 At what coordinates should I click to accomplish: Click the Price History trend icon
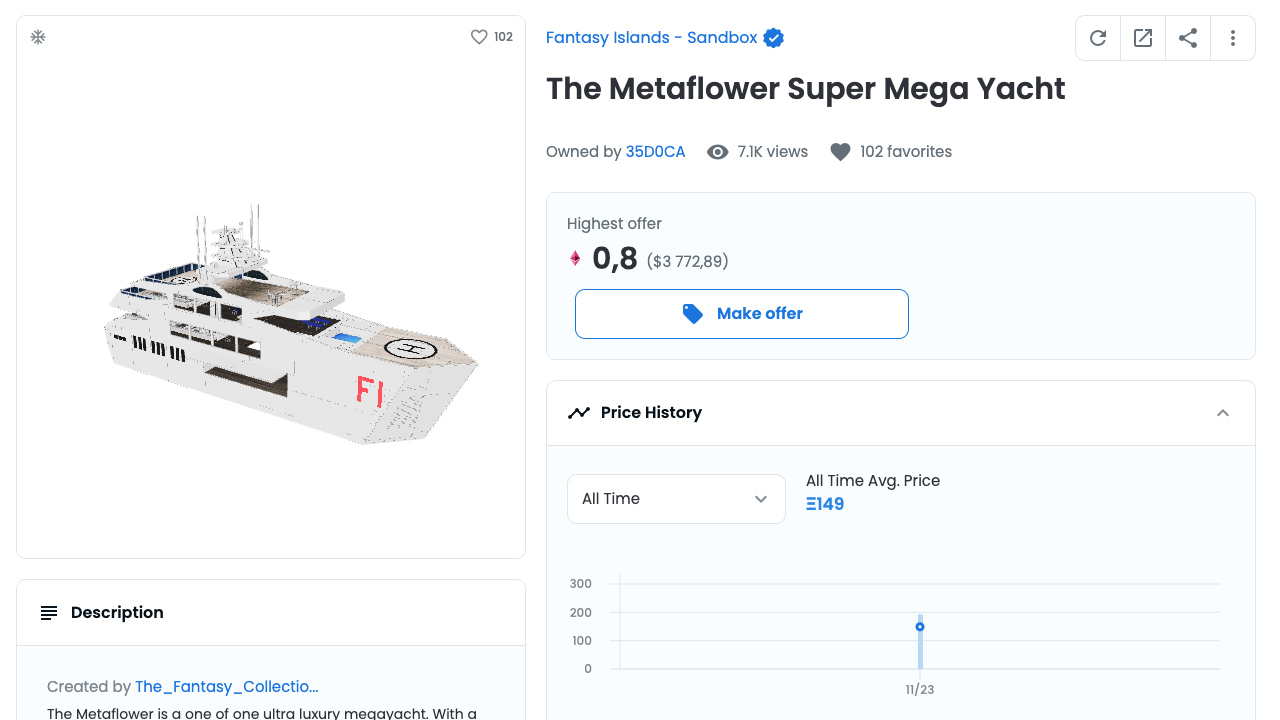[579, 413]
